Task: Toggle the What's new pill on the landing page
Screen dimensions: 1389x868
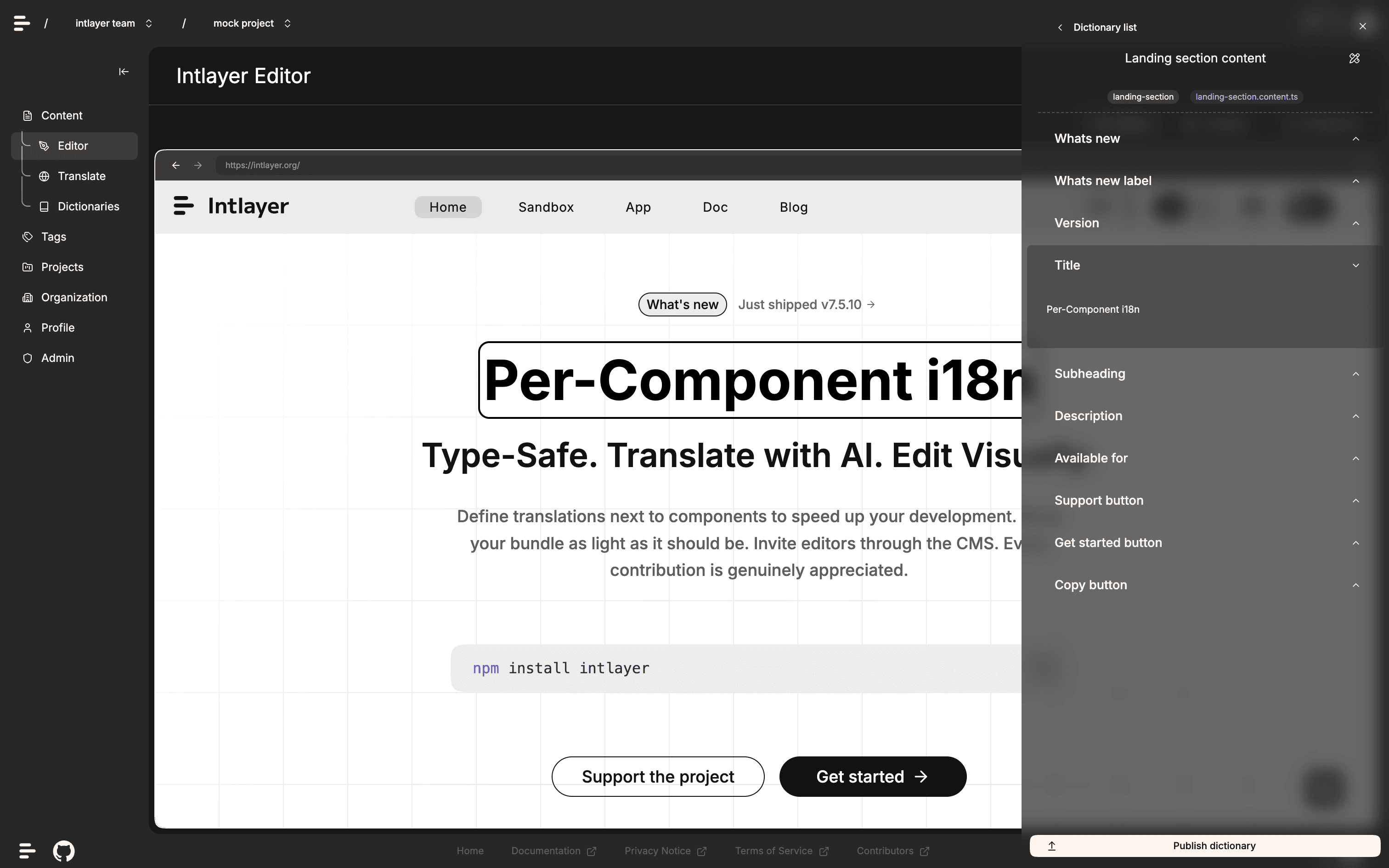Action: click(x=682, y=304)
